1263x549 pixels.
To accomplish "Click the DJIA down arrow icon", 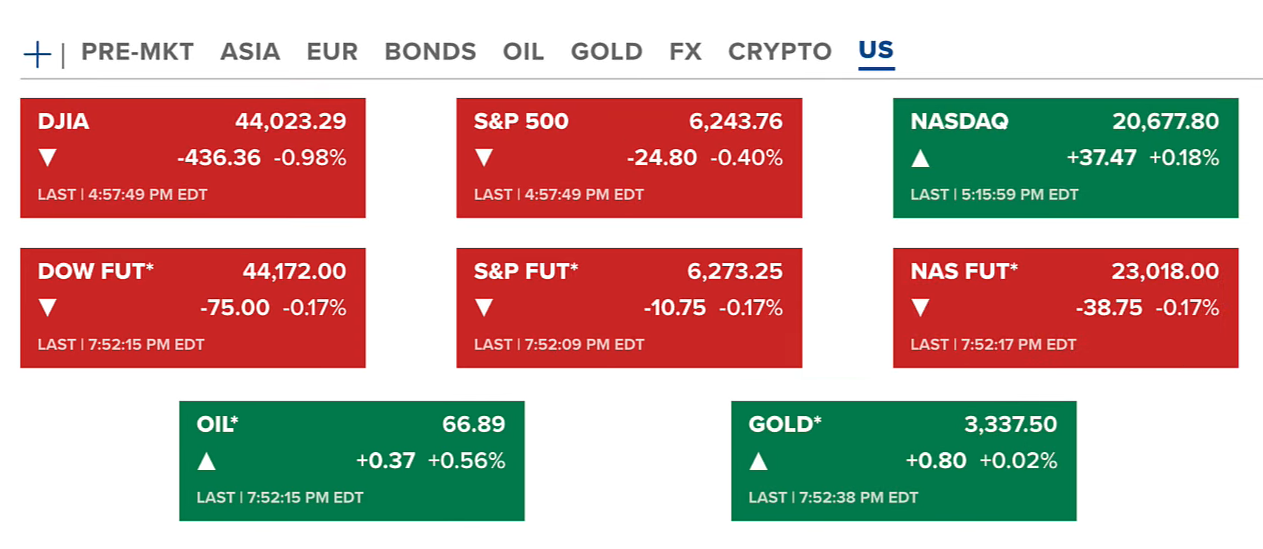I will (x=48, y=158).
